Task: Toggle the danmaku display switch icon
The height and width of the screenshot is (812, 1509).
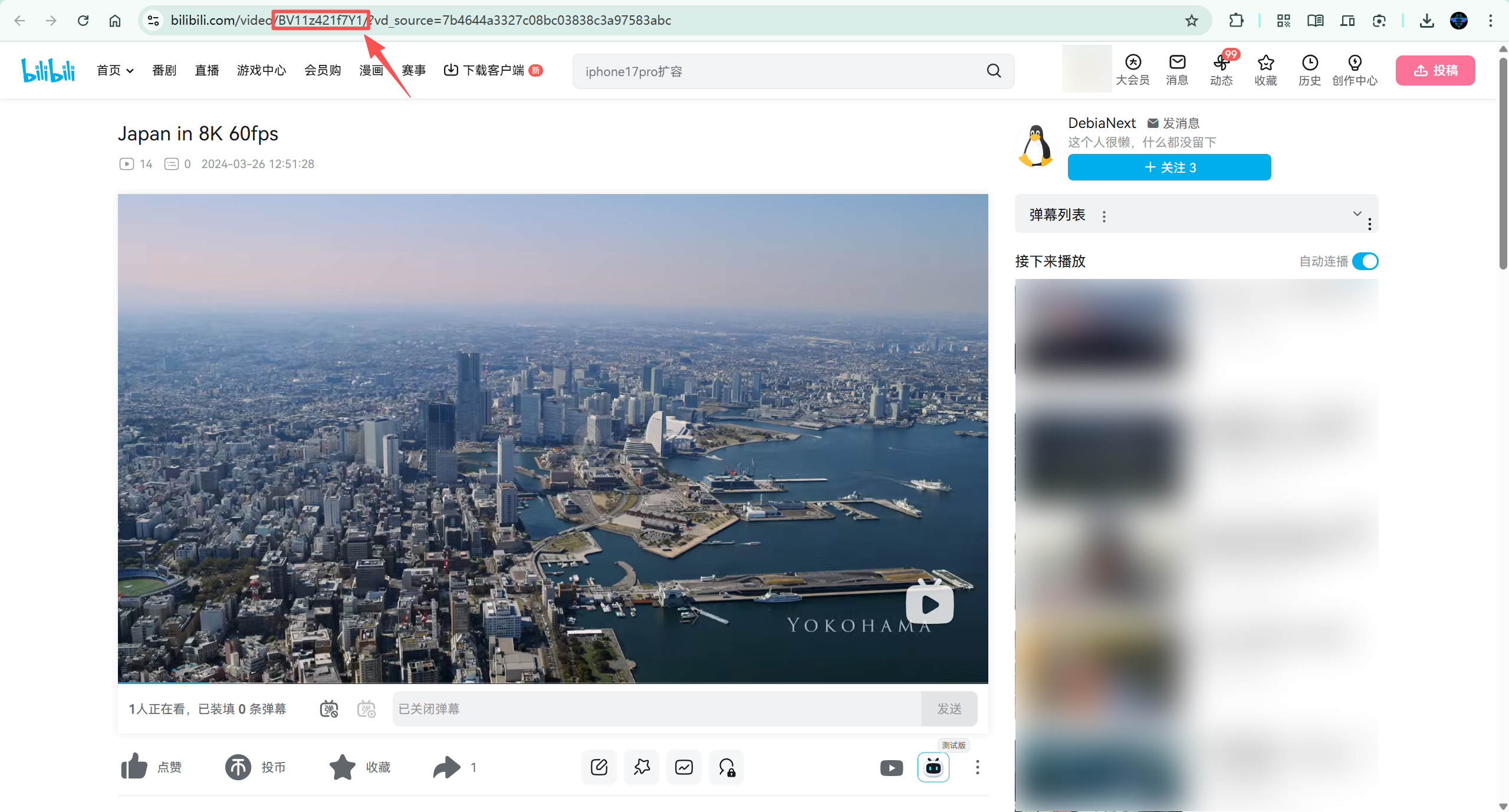Action: [329, 708]
